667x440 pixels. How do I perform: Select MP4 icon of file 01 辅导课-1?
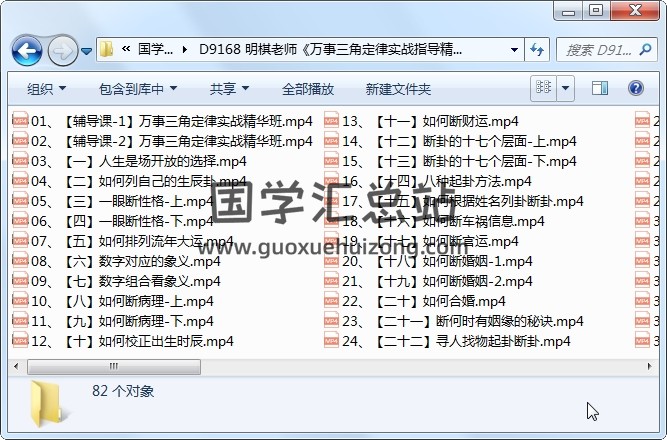20,121
